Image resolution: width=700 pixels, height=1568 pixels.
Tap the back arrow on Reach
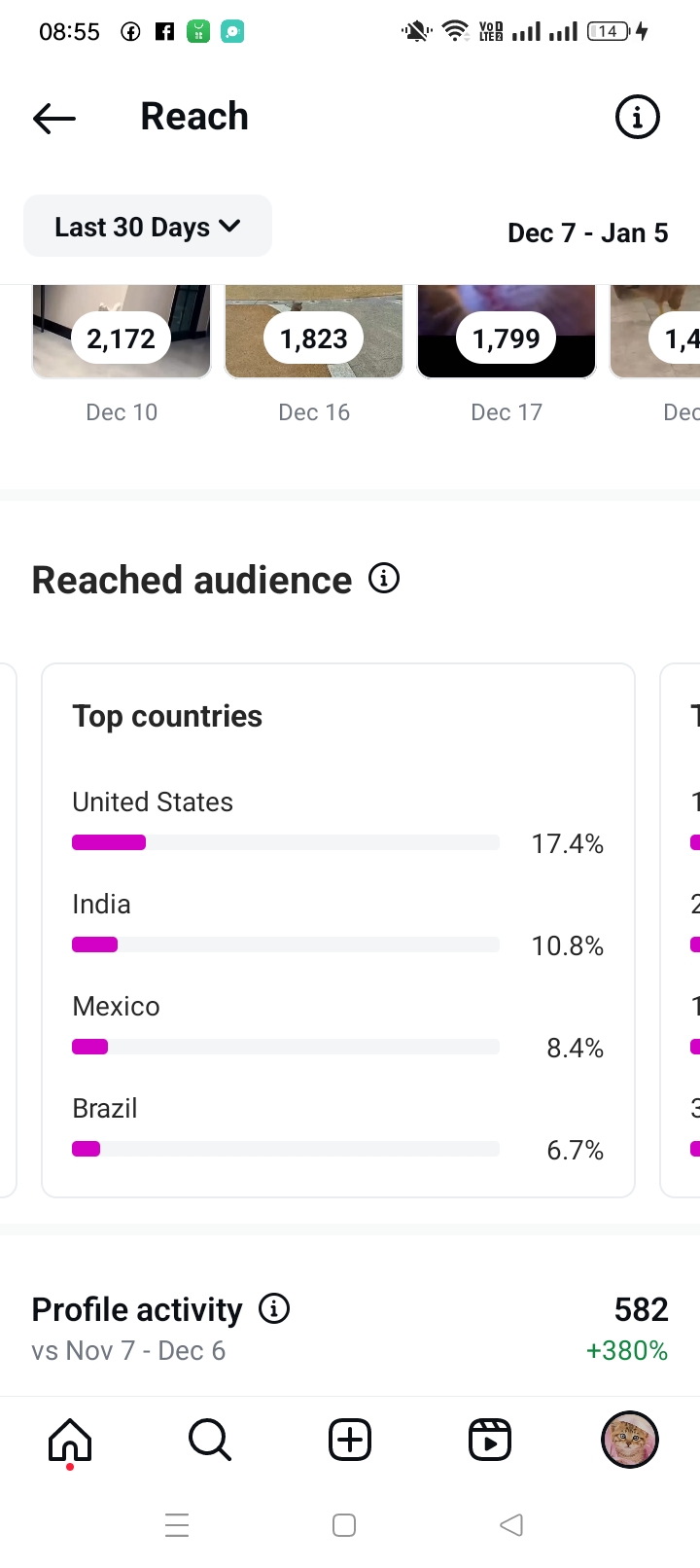point(54,119)
